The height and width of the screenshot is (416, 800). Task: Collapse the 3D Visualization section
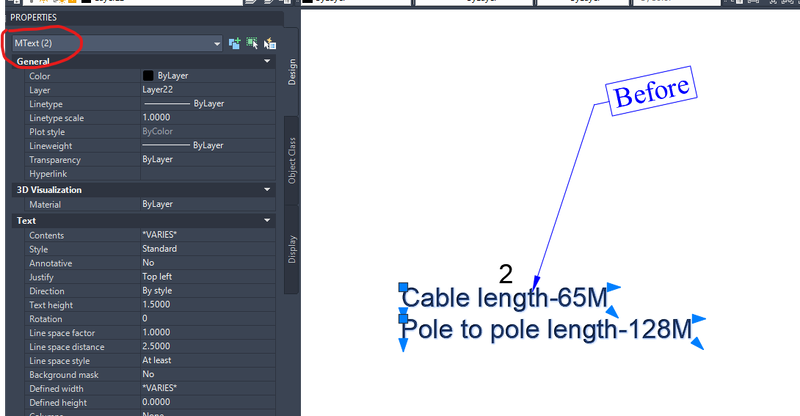click(x=267, y=189)
